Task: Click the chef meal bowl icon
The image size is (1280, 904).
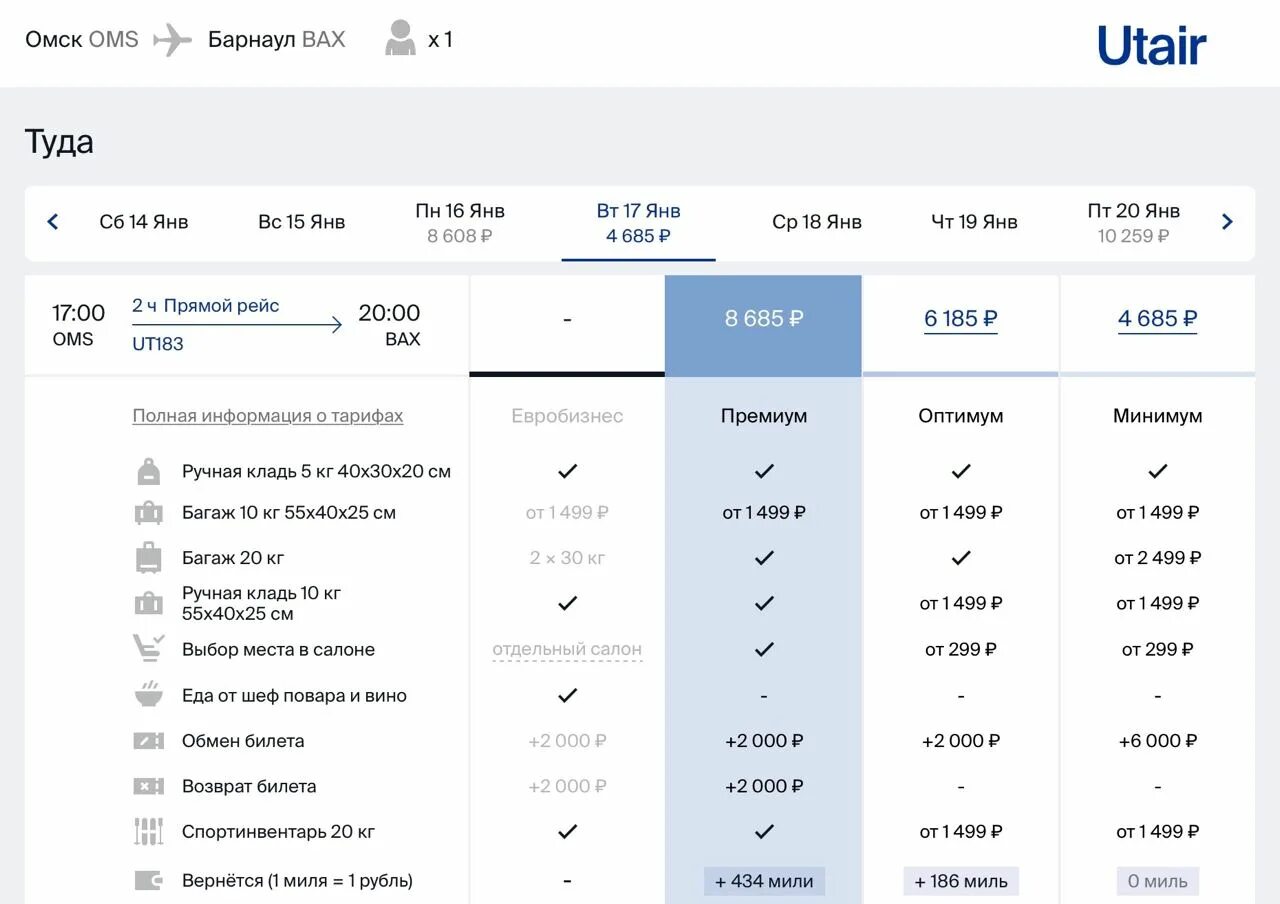Action: [x=148, y=695]
